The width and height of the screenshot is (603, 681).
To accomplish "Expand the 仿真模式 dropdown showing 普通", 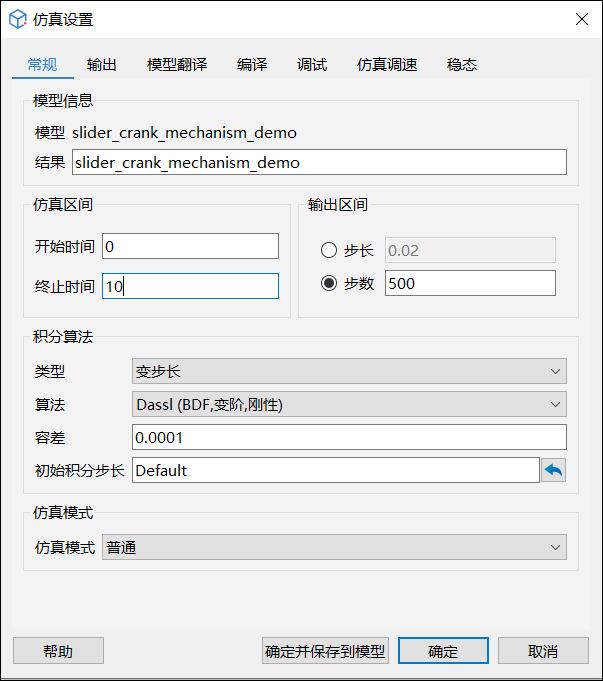I will point(334,547).
